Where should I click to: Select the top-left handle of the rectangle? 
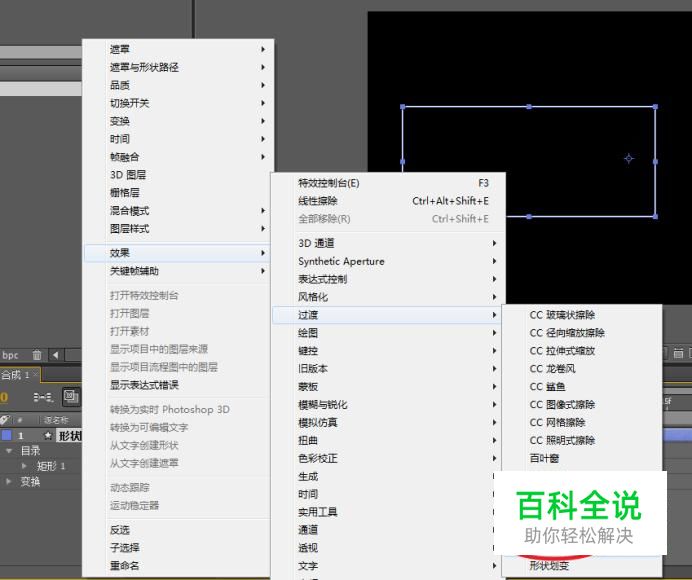402,107
